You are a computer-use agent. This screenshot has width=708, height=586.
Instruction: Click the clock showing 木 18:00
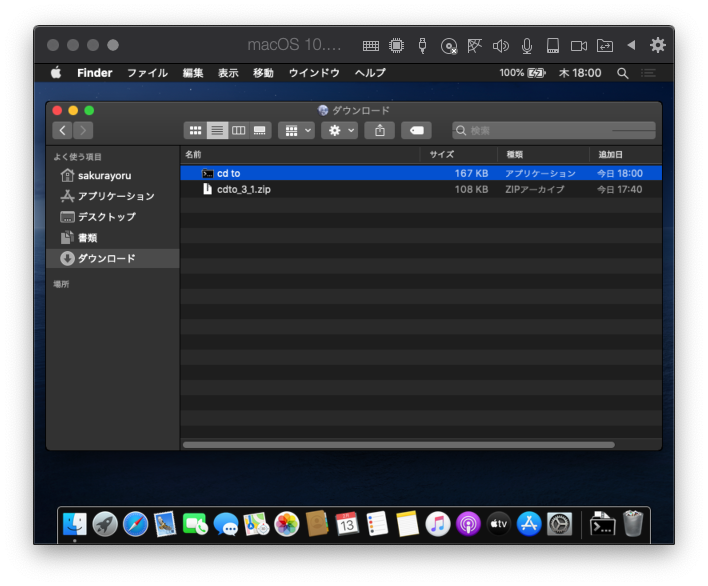pos(580,73)
